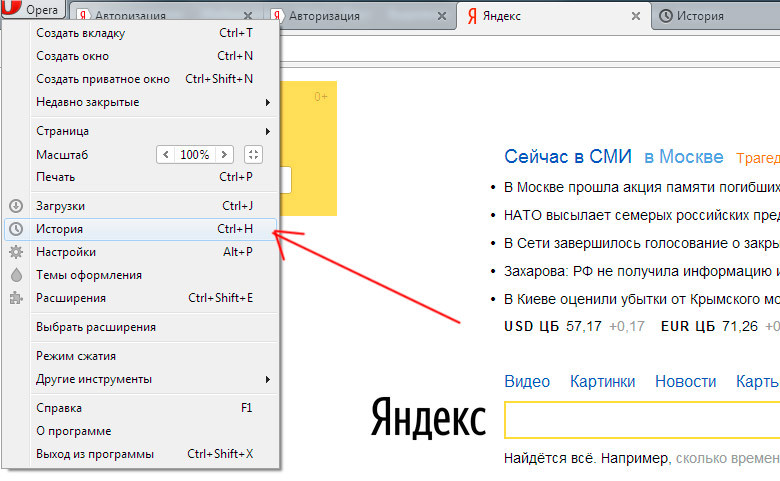Click the Yandex search input field
780x481 pixels.
point(640,420)
